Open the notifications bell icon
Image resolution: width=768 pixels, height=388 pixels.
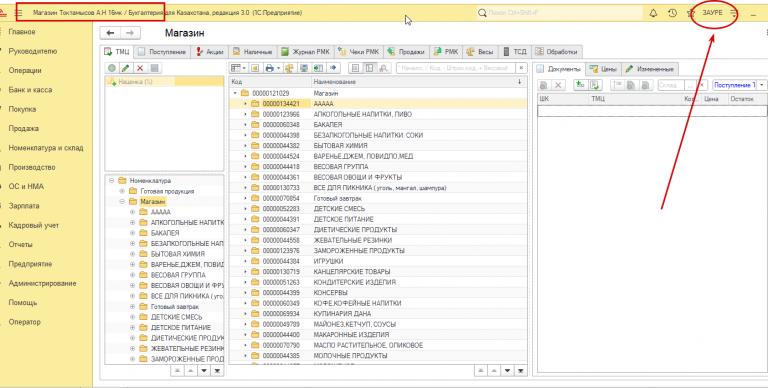tap(653, 13)
